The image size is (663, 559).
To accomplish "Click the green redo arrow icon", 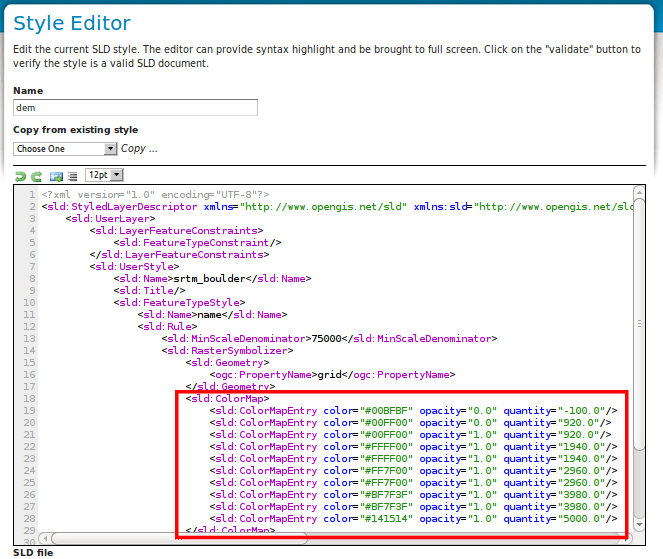I will pyautogui.click(x=37, y=176).
